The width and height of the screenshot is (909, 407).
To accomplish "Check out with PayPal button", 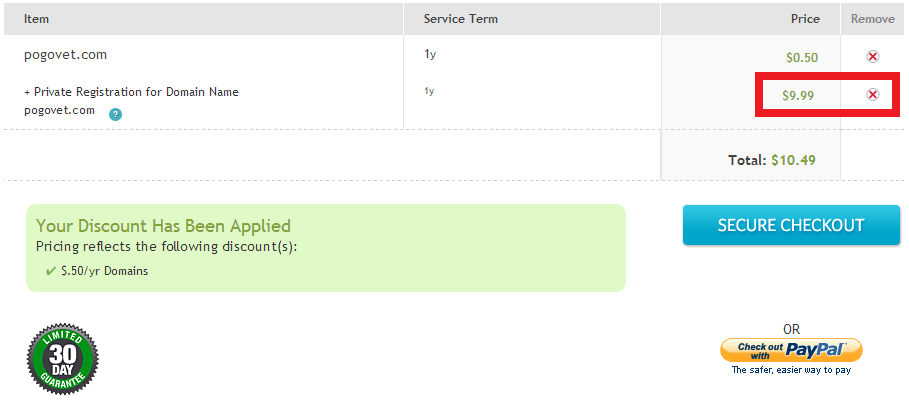I will [791, 349].
